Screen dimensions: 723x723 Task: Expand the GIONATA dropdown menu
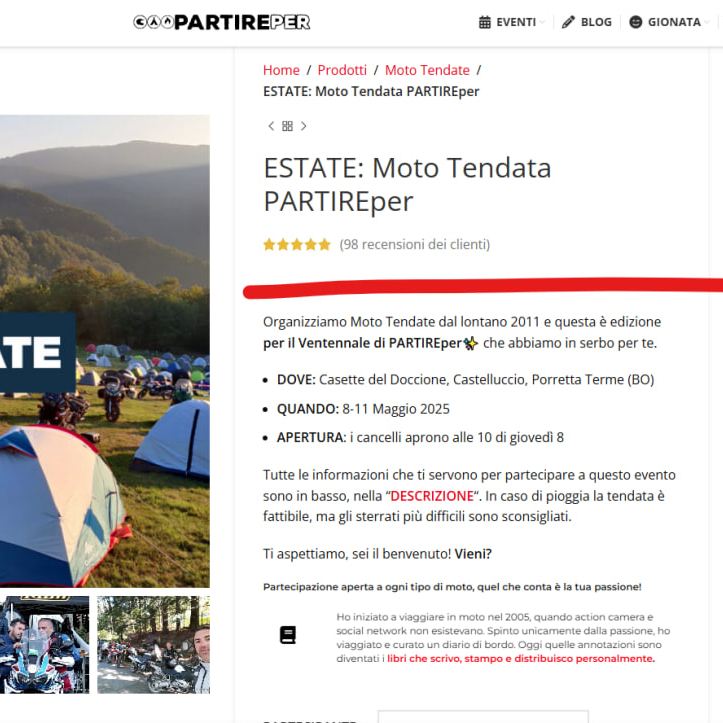tap(670, 22)
